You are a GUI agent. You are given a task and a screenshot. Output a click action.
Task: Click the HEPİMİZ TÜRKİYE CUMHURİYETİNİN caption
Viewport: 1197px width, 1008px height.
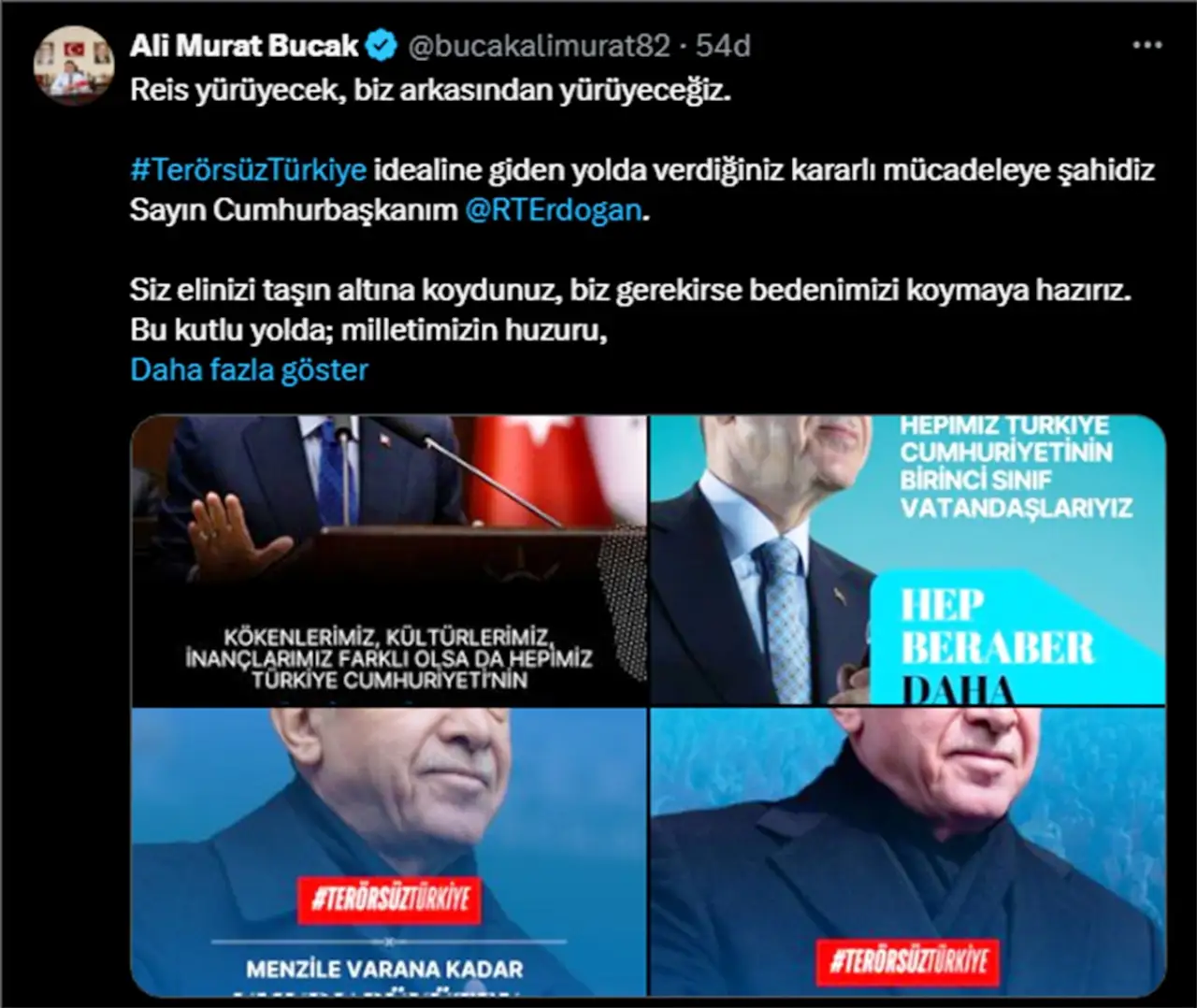point(1016,468)
